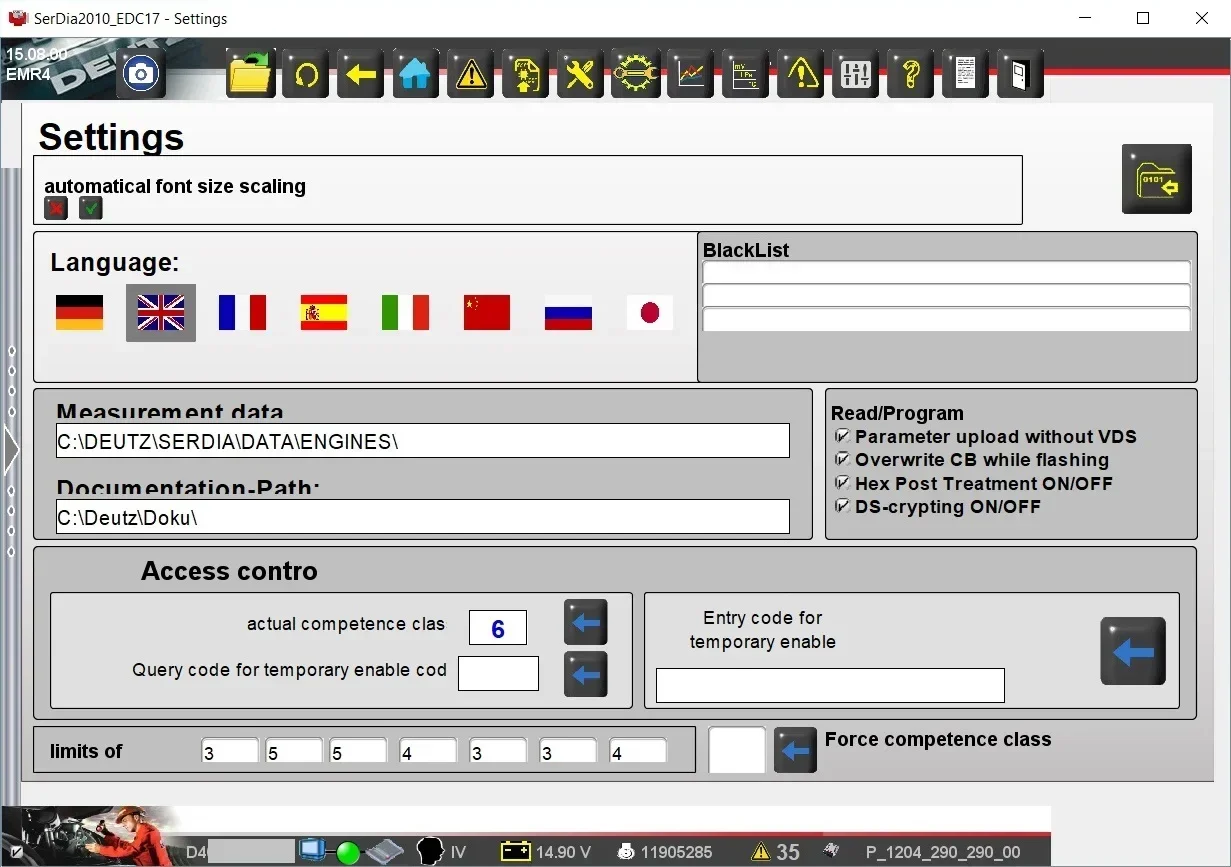
Task: Disable font scaling with red X
Action: tap(56, 208)
